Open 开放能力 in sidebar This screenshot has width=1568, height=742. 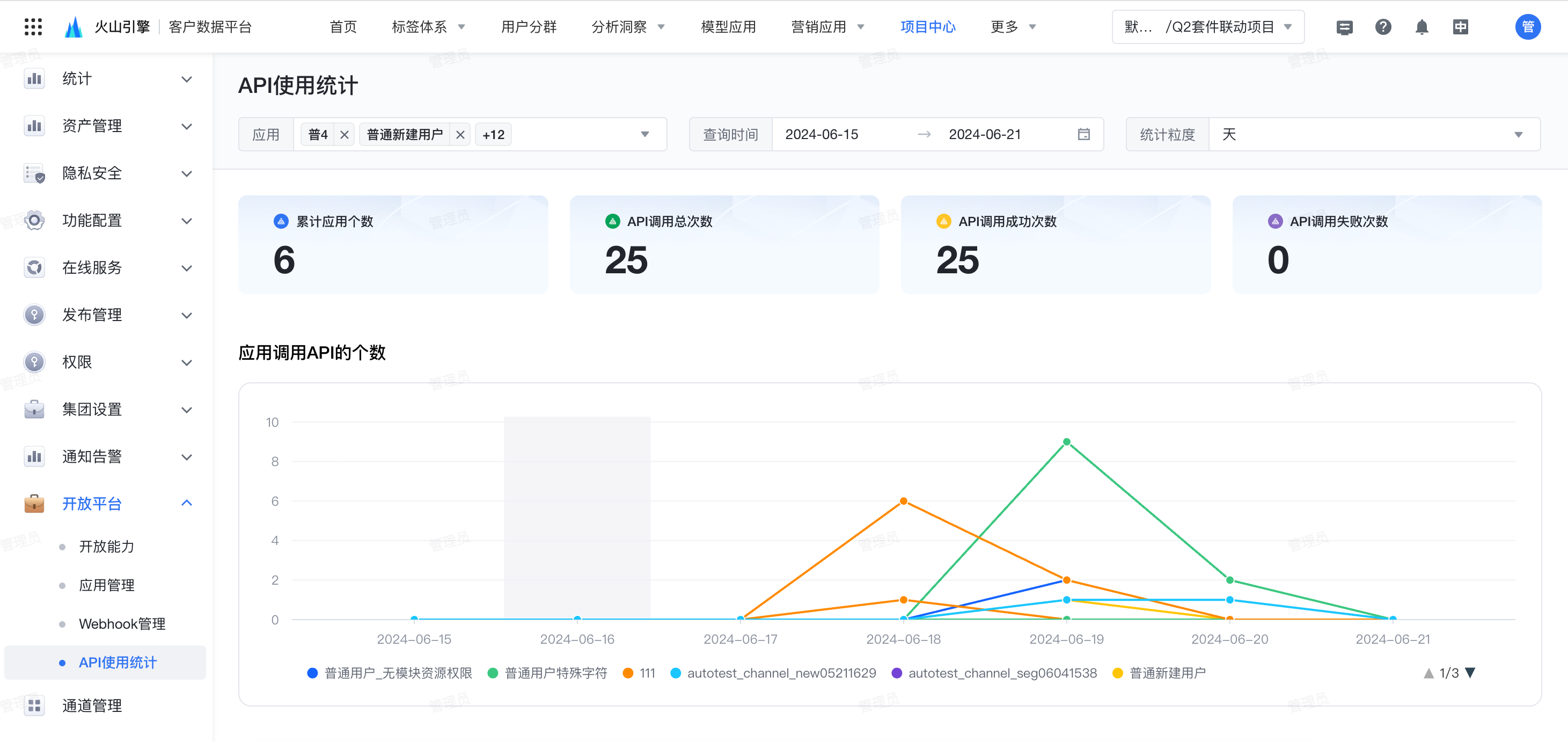point(107,547)
